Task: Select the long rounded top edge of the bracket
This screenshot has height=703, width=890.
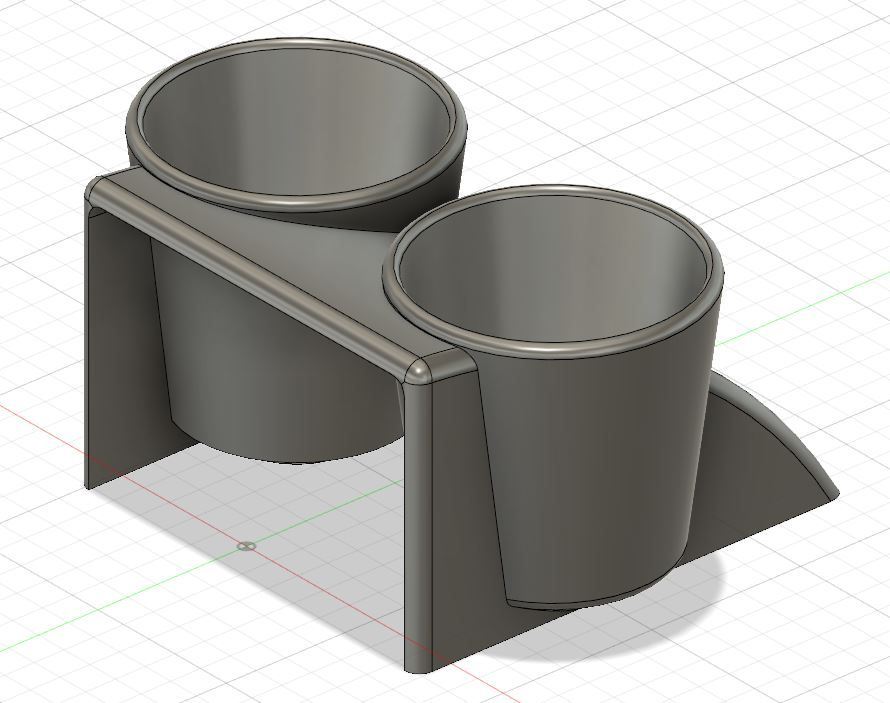Action: [260, 268]
